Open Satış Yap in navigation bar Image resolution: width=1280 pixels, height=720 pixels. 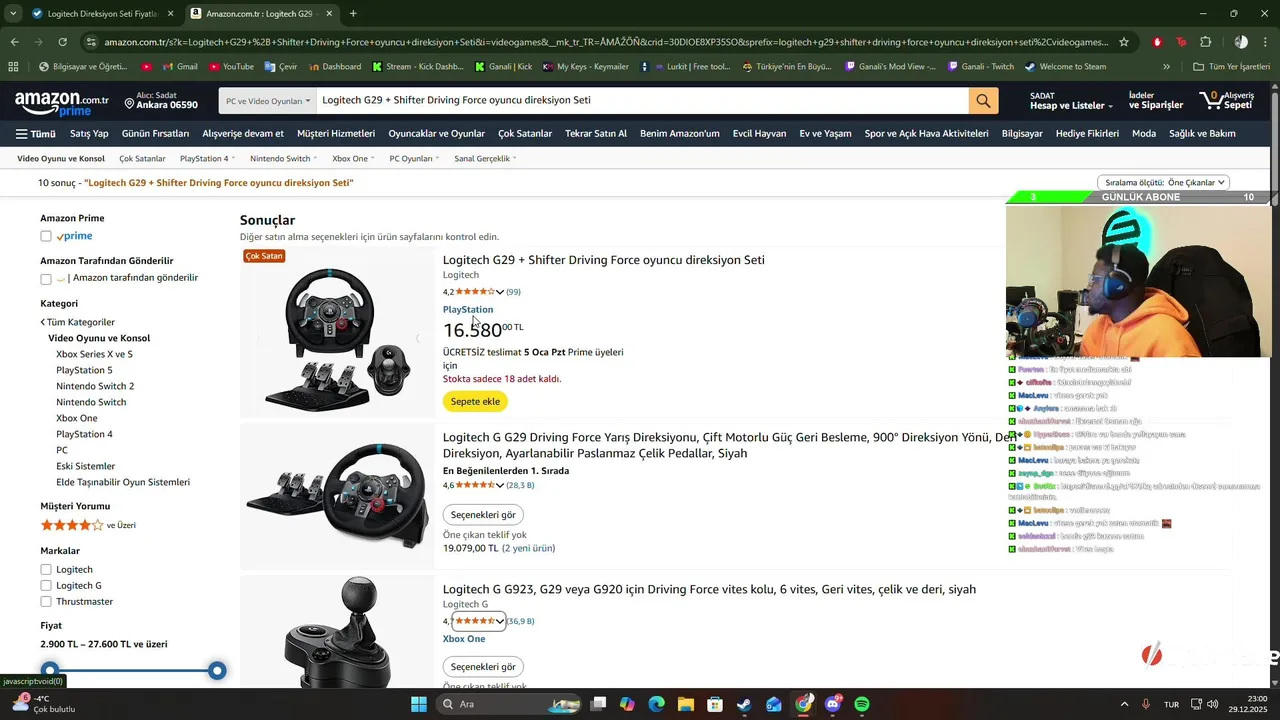click(89, 134)
